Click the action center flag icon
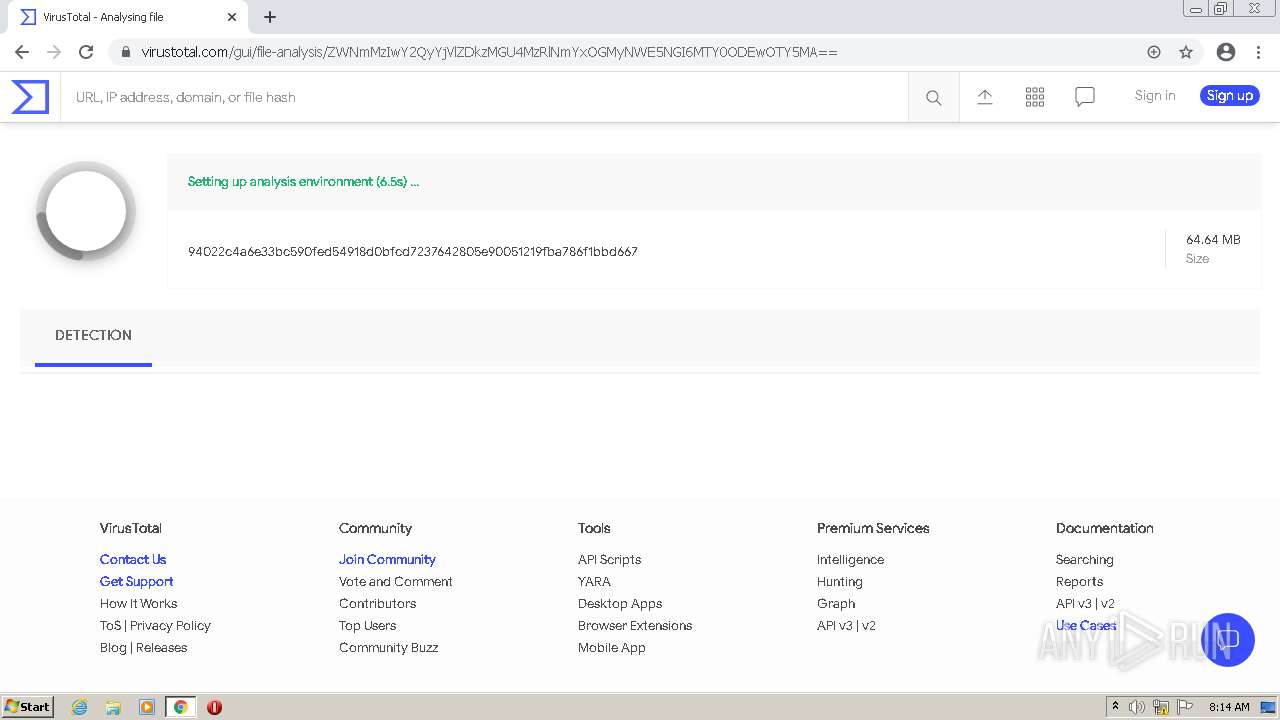1280x720 pixels. [x=1185, y=707]
